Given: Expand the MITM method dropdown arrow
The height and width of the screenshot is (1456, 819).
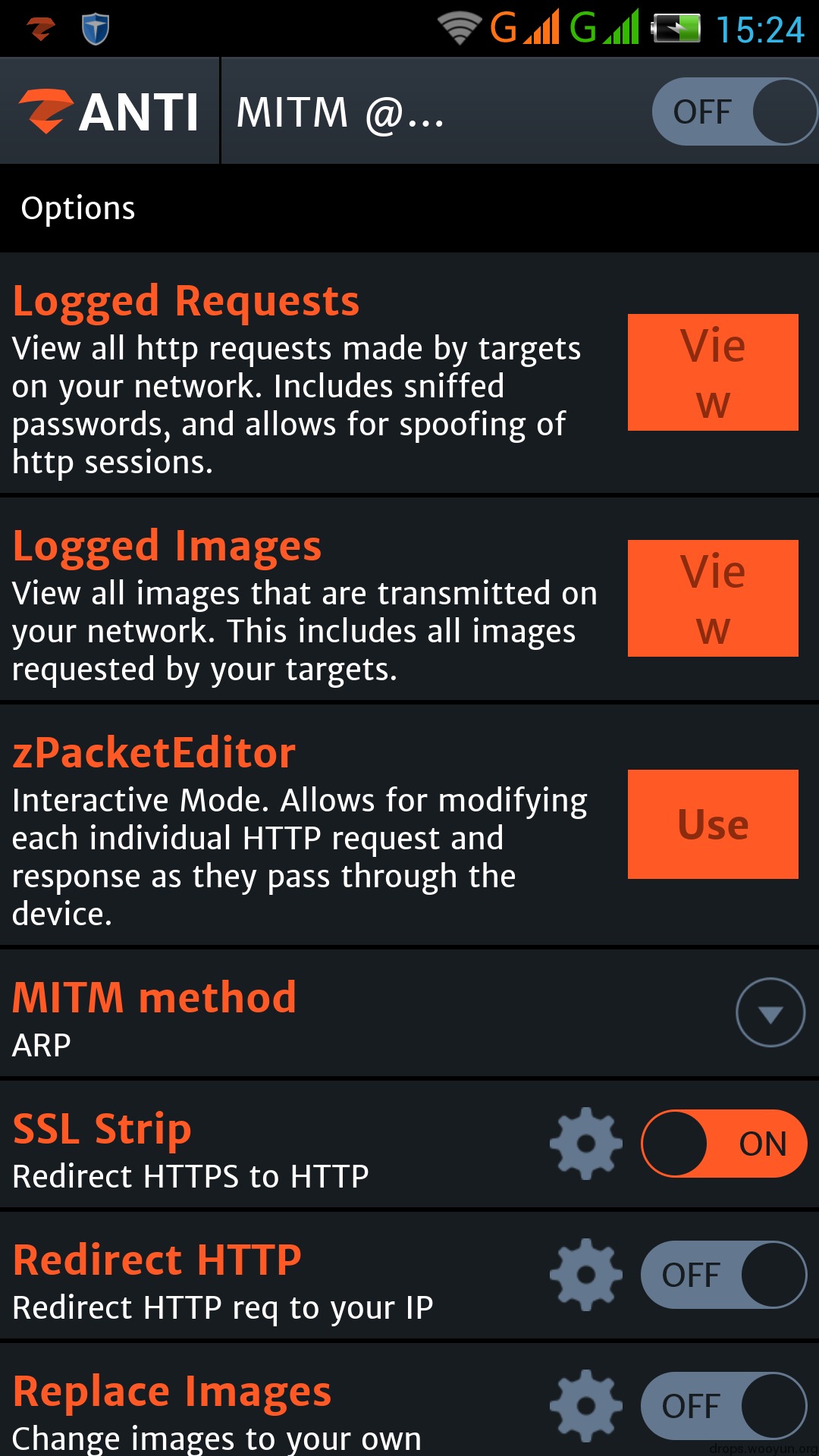Looking at the screenshot, I should coord(770,1012).
